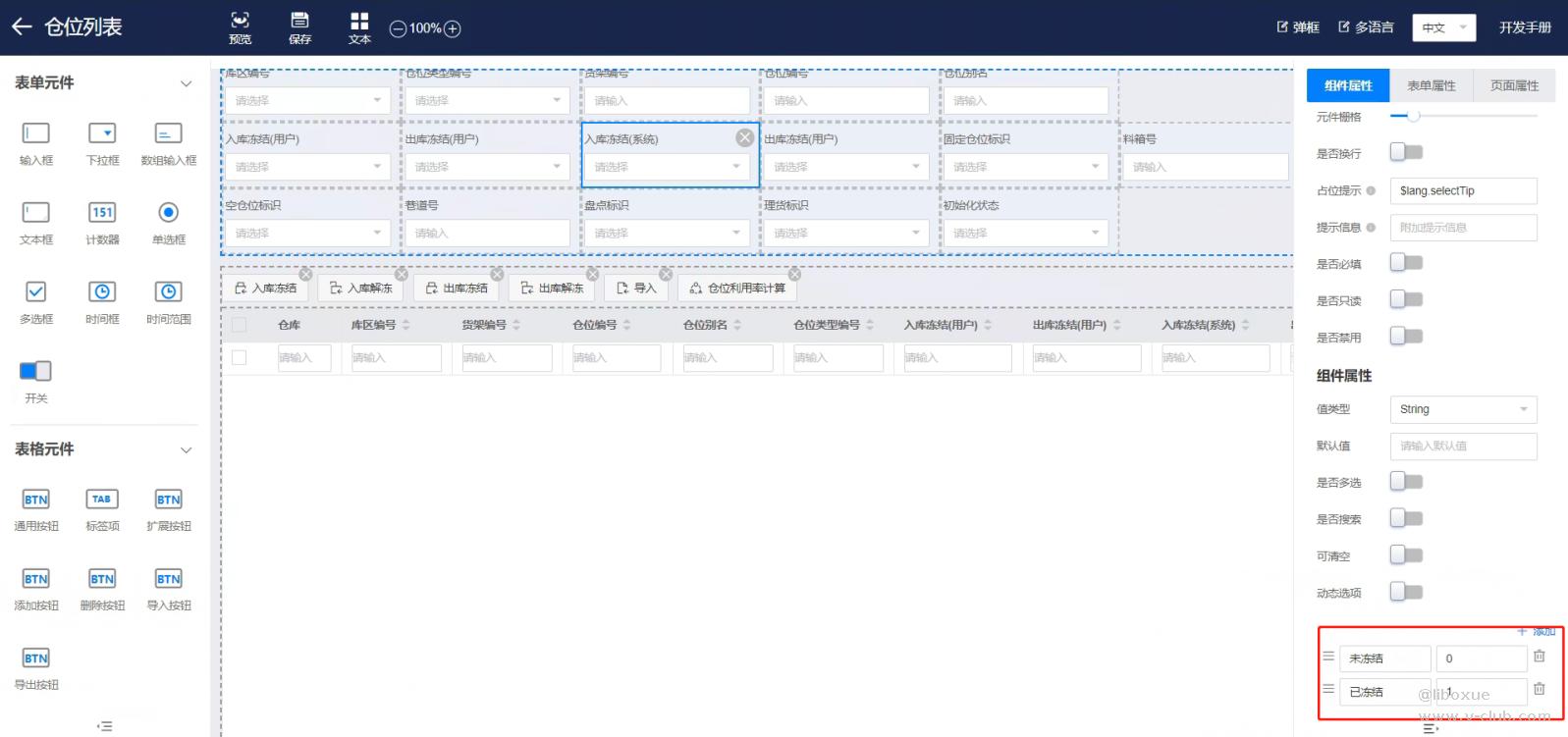This screenshot has height=737, width=1568.
Task: Click the 开发手册 link
Action: point(1525,27)
